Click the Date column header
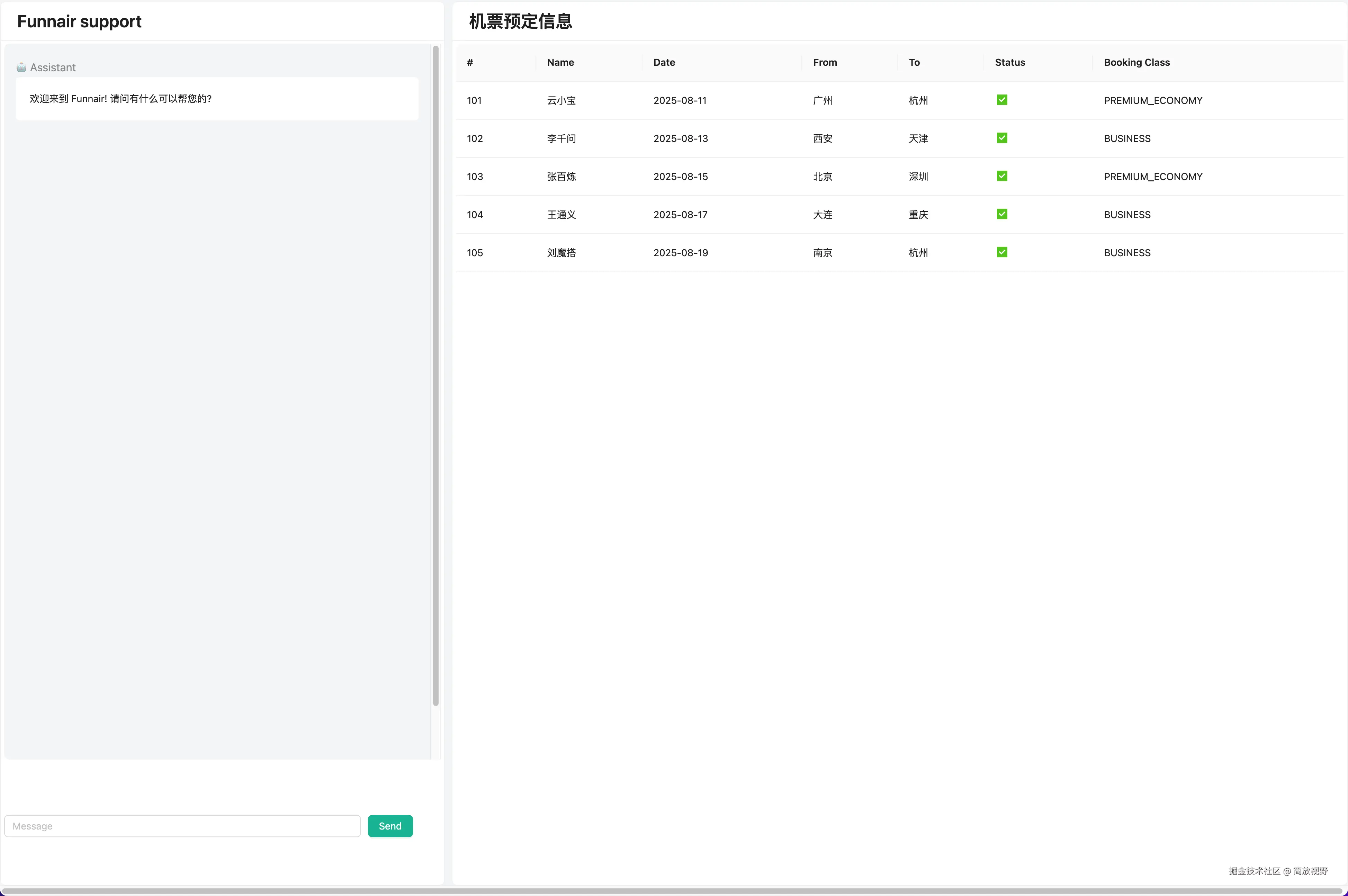This screenshot has width=1348, height=896. 664,62
